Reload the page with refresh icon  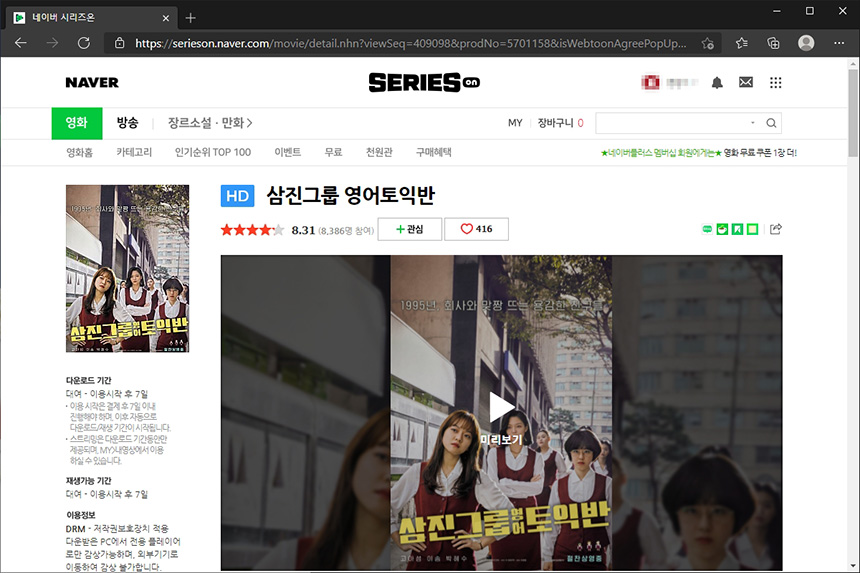click(83, 43)
